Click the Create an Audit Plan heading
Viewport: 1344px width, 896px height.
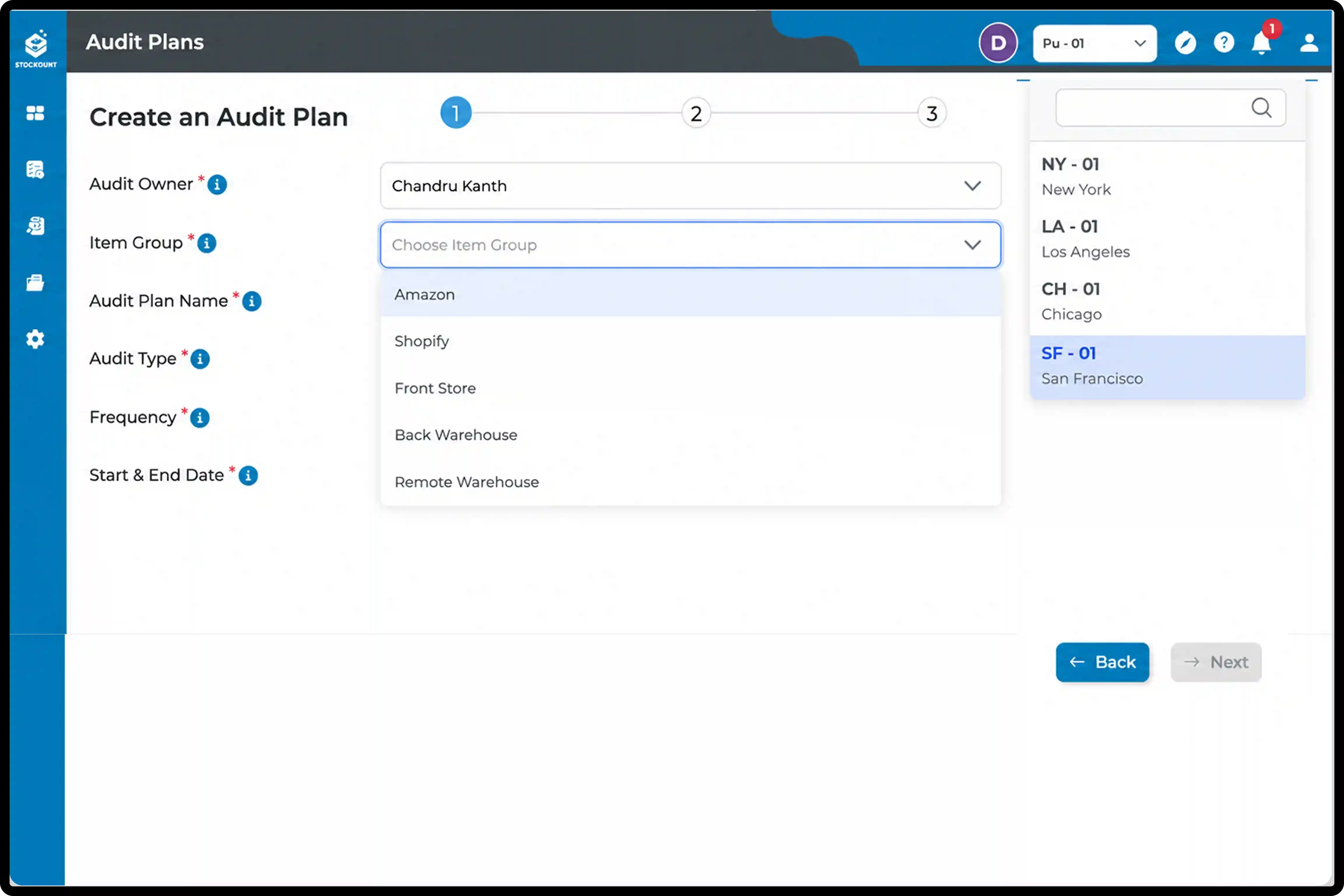pyautogui.click(x=219, y=117)
